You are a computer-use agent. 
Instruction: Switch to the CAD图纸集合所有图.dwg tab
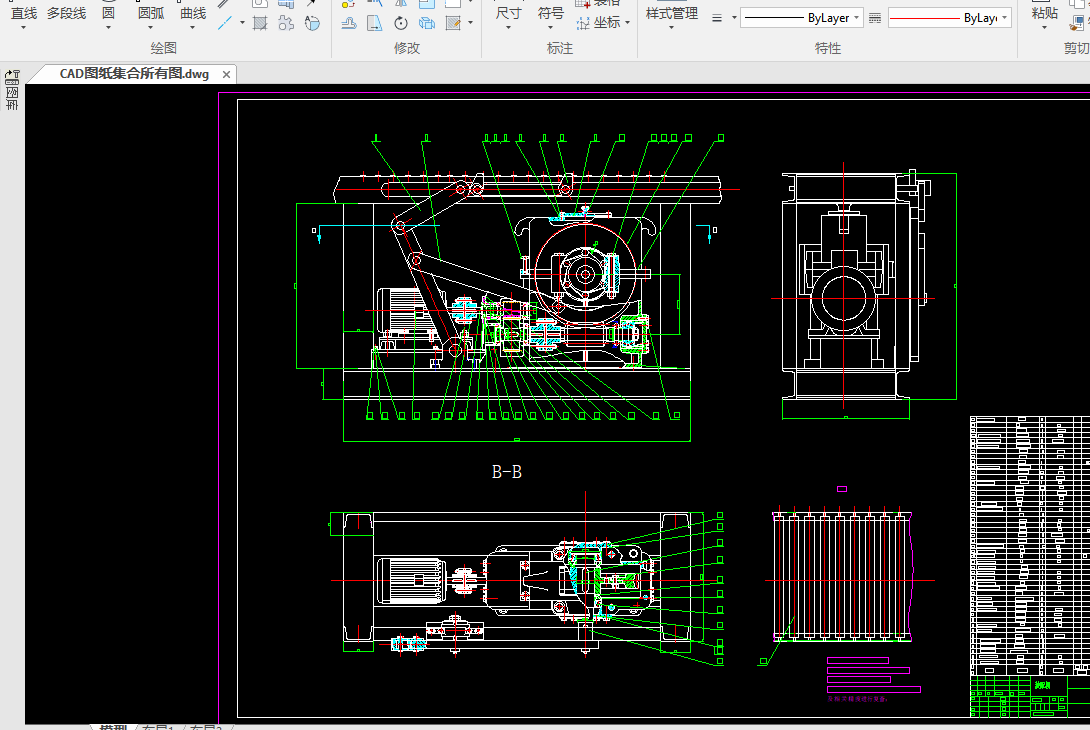click(x=134, y=74)
